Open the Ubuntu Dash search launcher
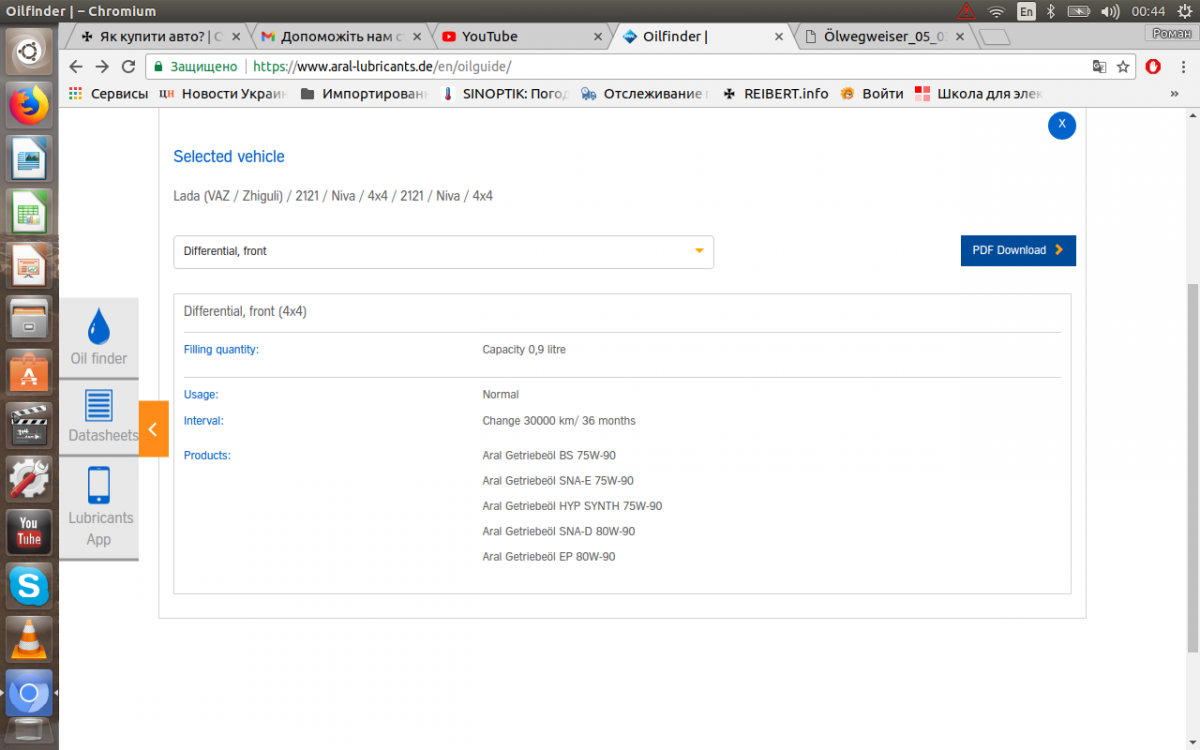 (x=29, y=52)
